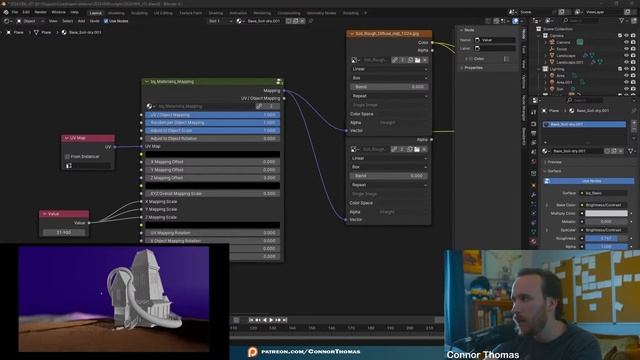The width and height of the screenshot is (640, 360).
Task: Select Base_Soil-dry.001 material slot in Properties
Action: coord(584,124)
